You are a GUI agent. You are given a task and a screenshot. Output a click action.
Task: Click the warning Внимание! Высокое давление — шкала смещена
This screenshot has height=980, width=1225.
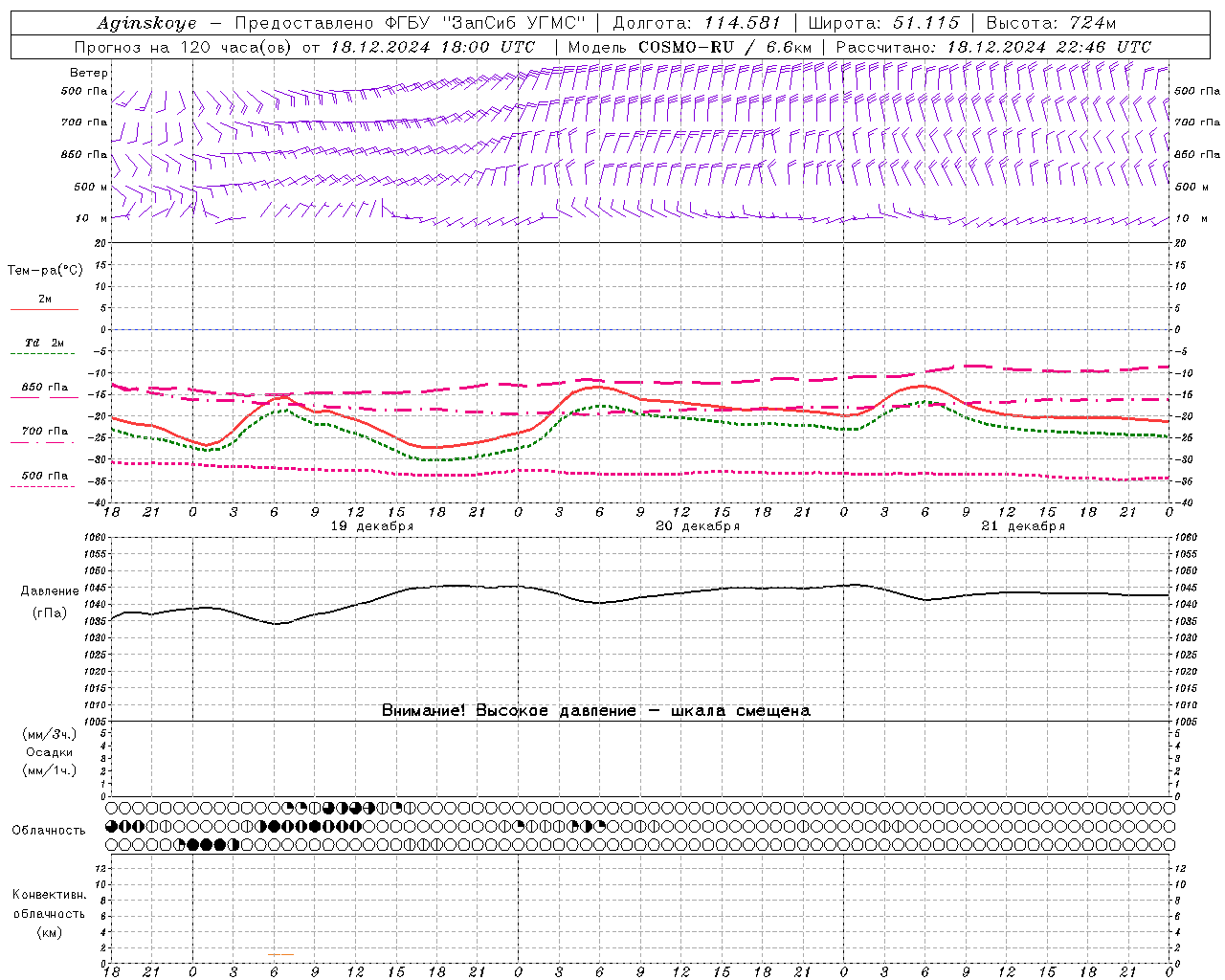(x=596, y=711)
